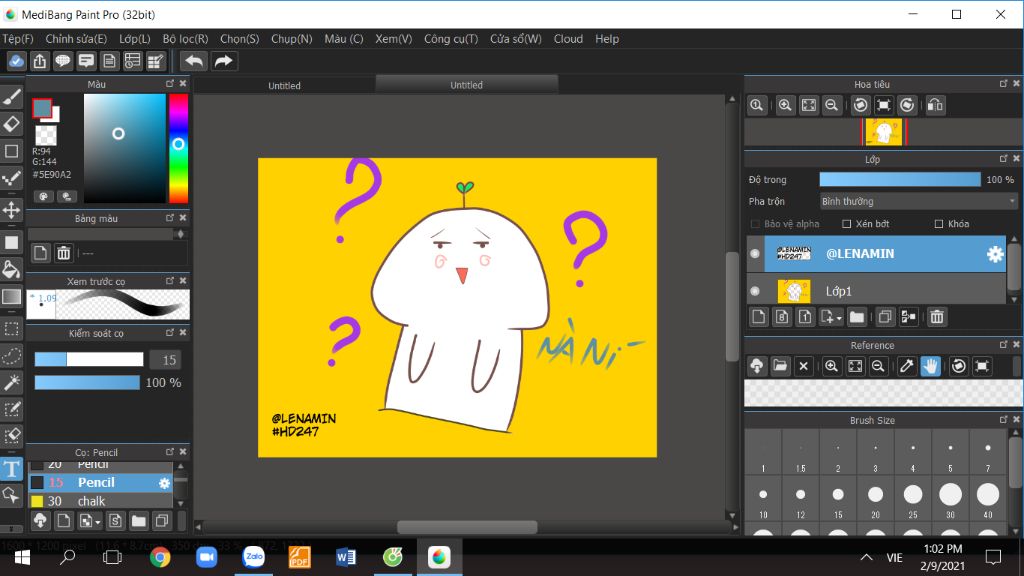
Task: Pick the Lasso selection tool
Action: [11, 356]
